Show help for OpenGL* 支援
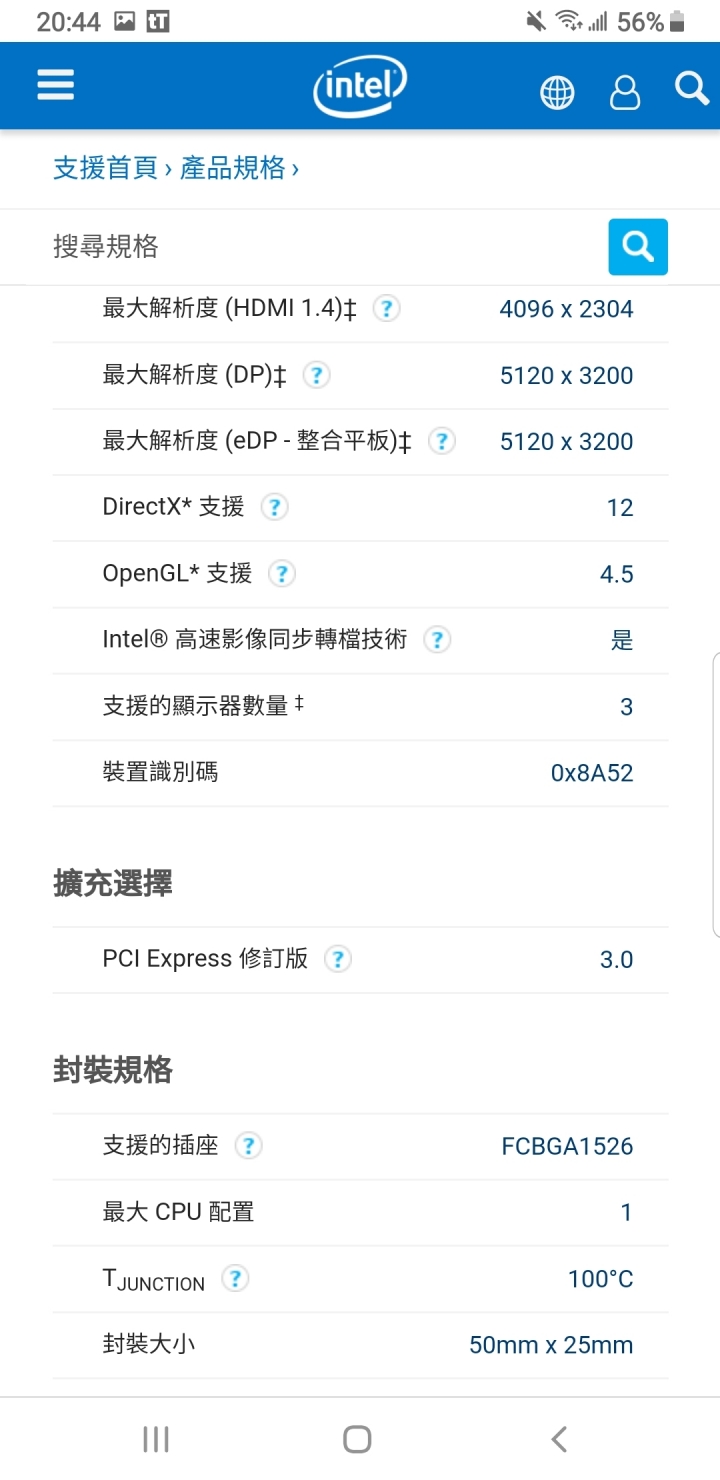This screenshot has height=1480, width=720. 282,574
